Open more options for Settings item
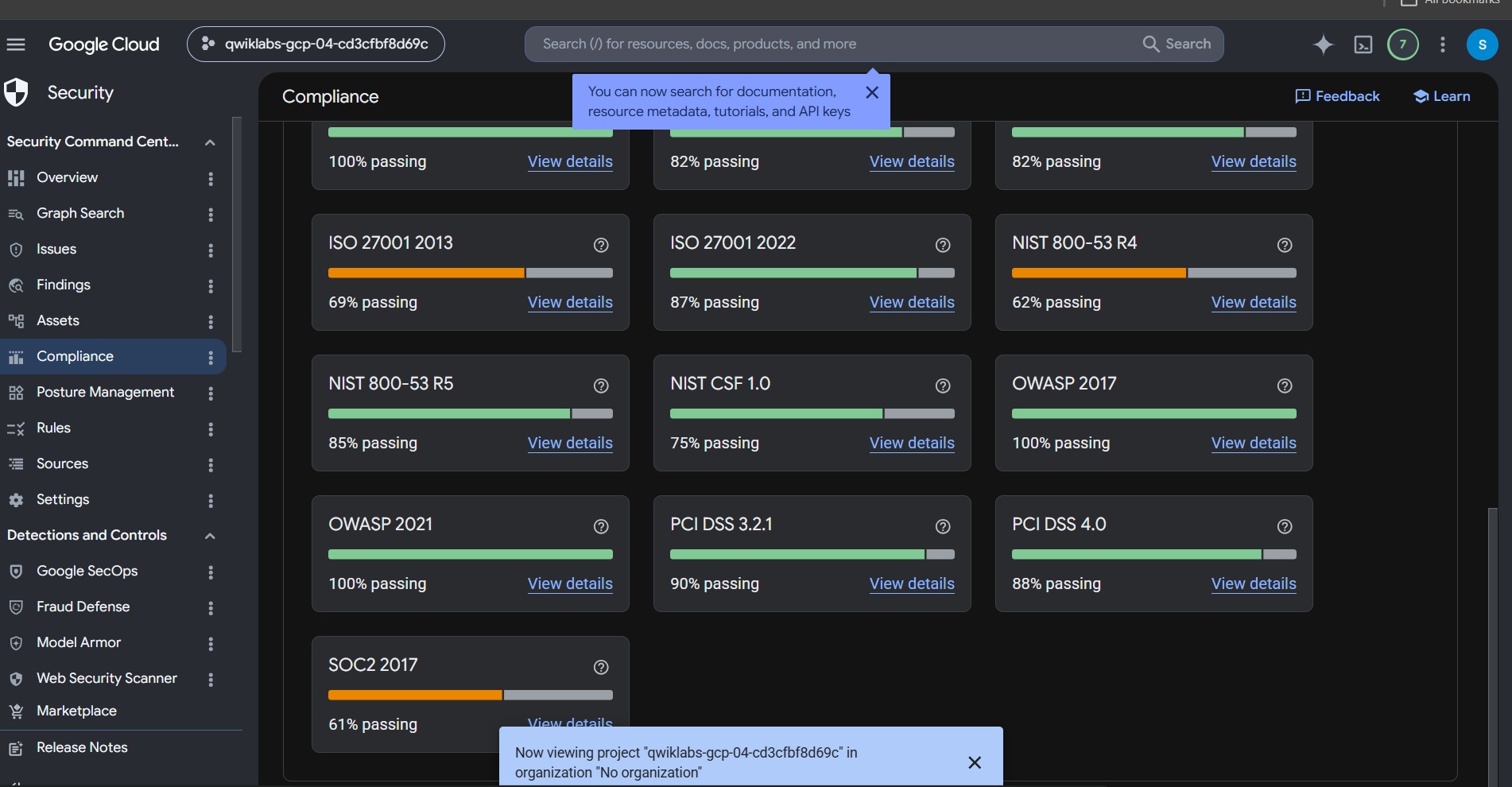Viewport: 1512px width, 787px height. [x=211, y=500]
